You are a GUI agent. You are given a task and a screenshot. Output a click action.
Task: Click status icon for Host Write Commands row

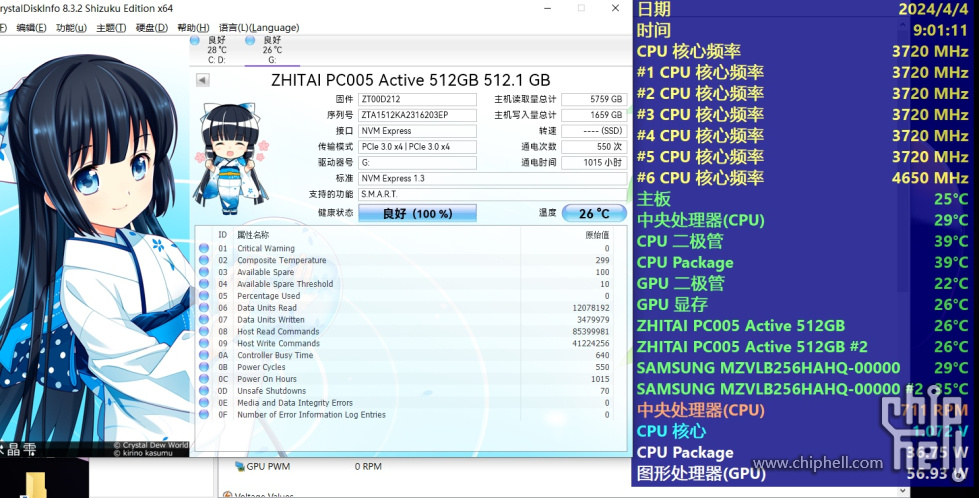204,343
